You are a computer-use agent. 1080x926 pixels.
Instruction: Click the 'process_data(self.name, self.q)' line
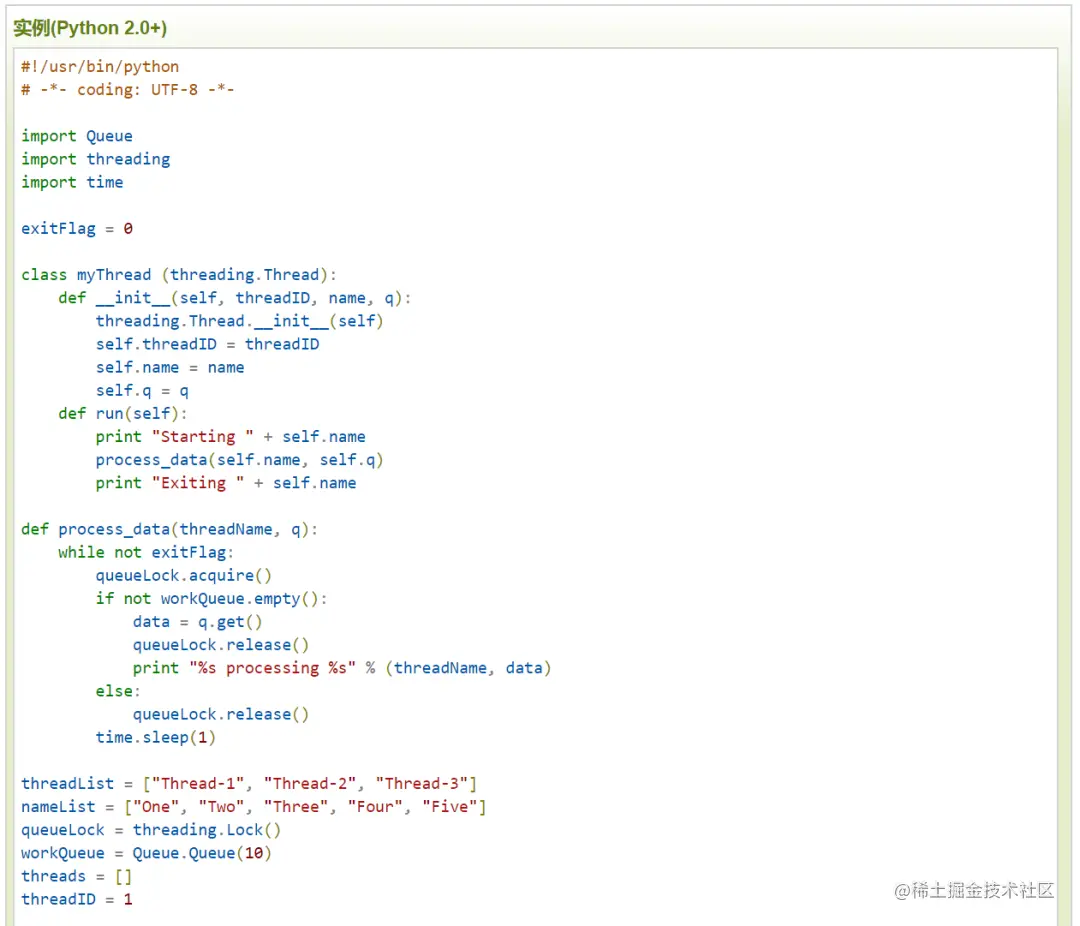point(239,460)
